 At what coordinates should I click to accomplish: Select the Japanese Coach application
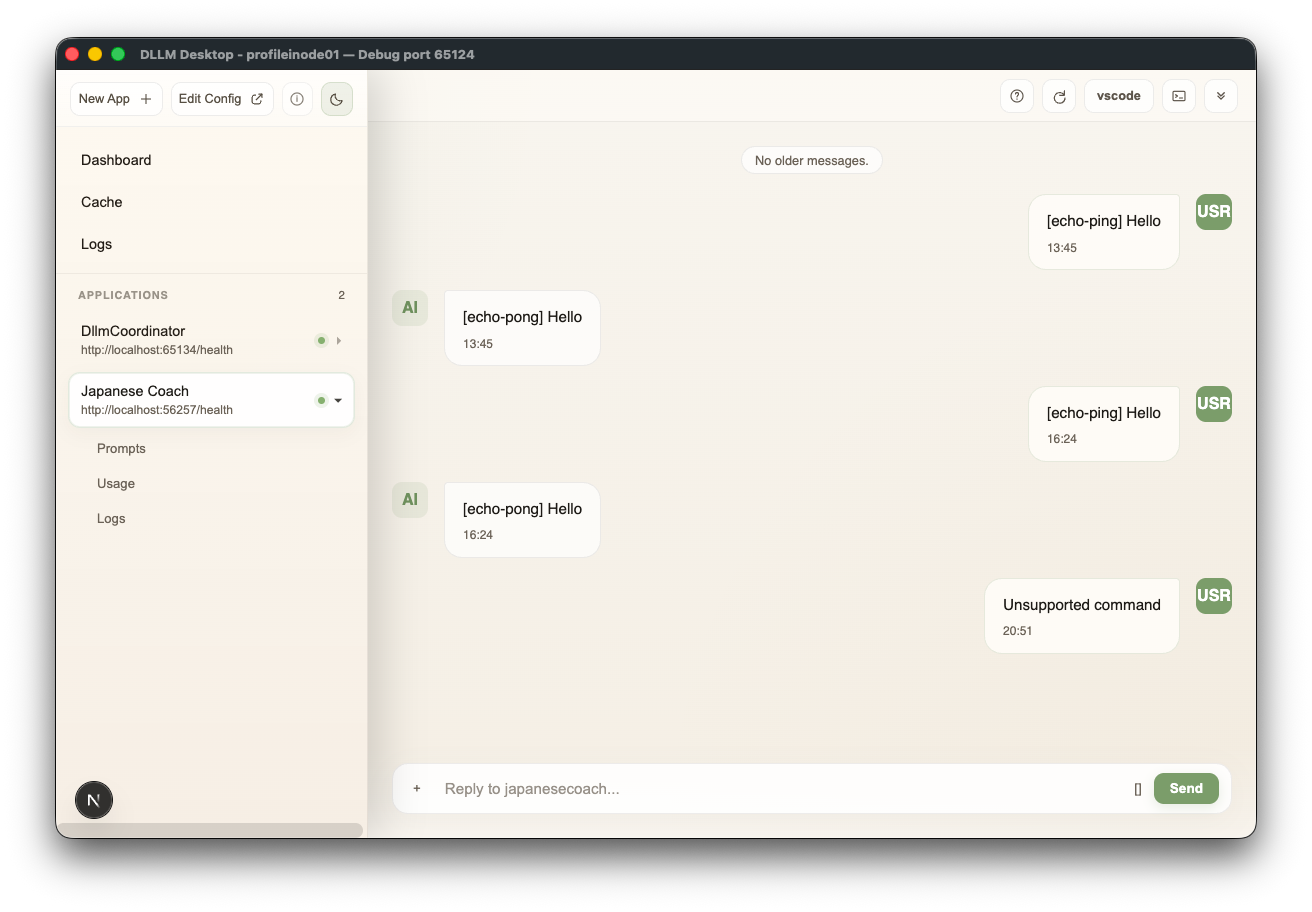211,400
